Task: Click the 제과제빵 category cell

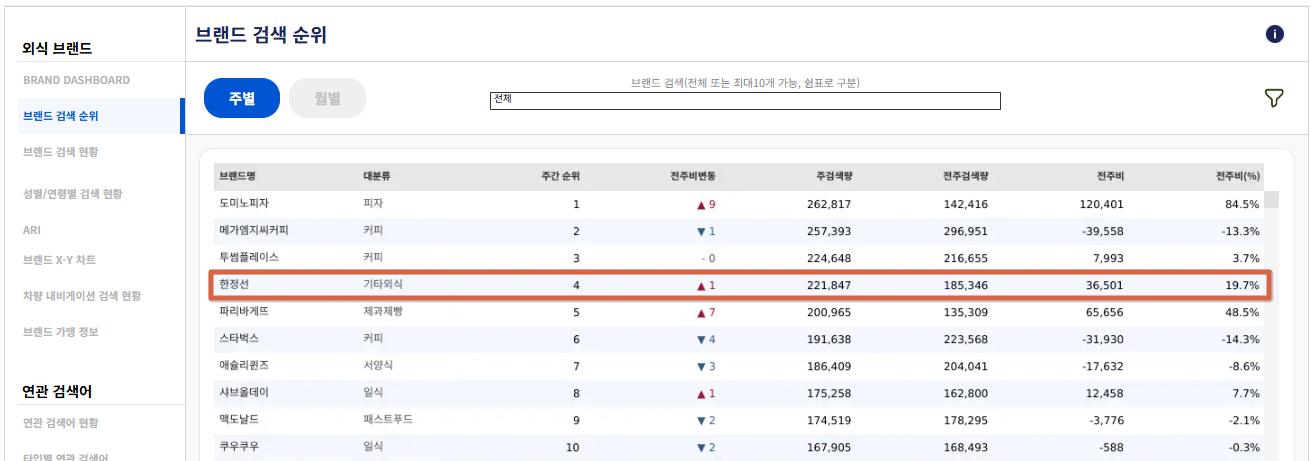Action: point(383,311)
